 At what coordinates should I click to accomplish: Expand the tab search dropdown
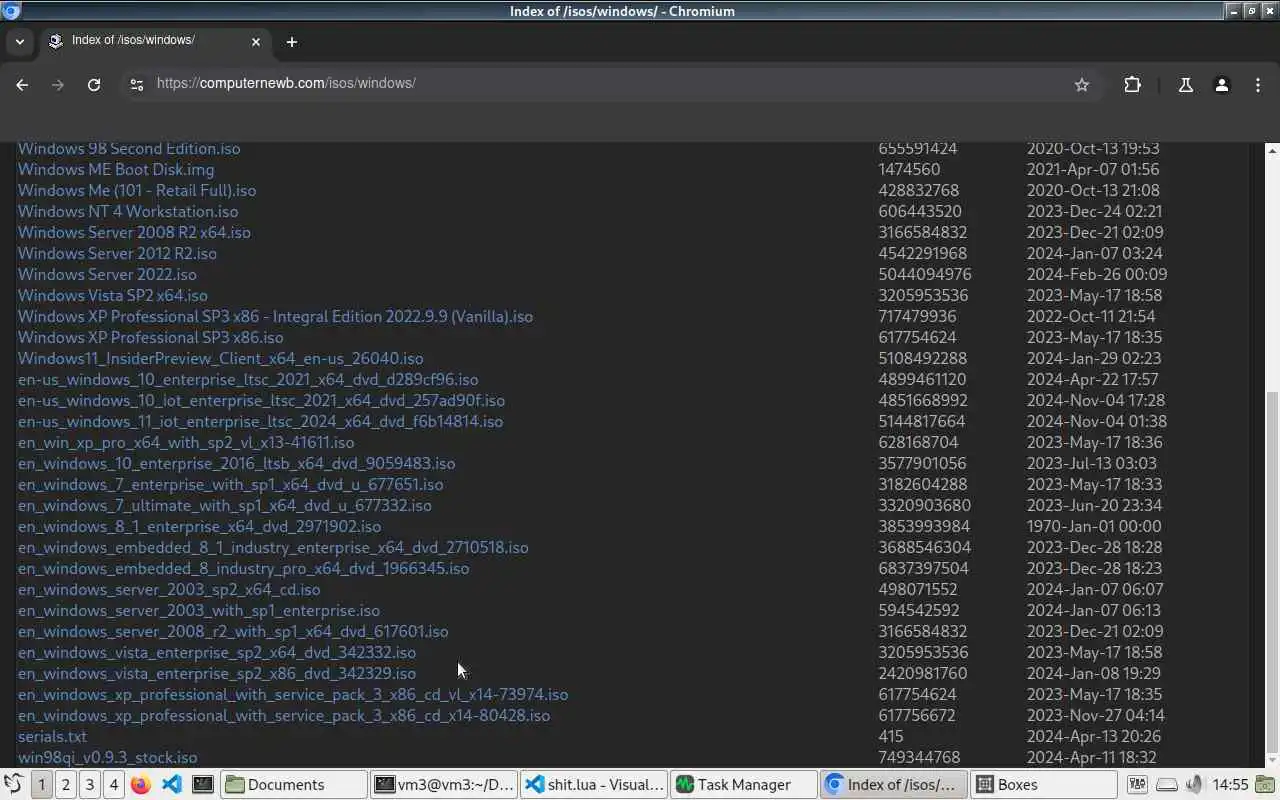click(19, 42)
